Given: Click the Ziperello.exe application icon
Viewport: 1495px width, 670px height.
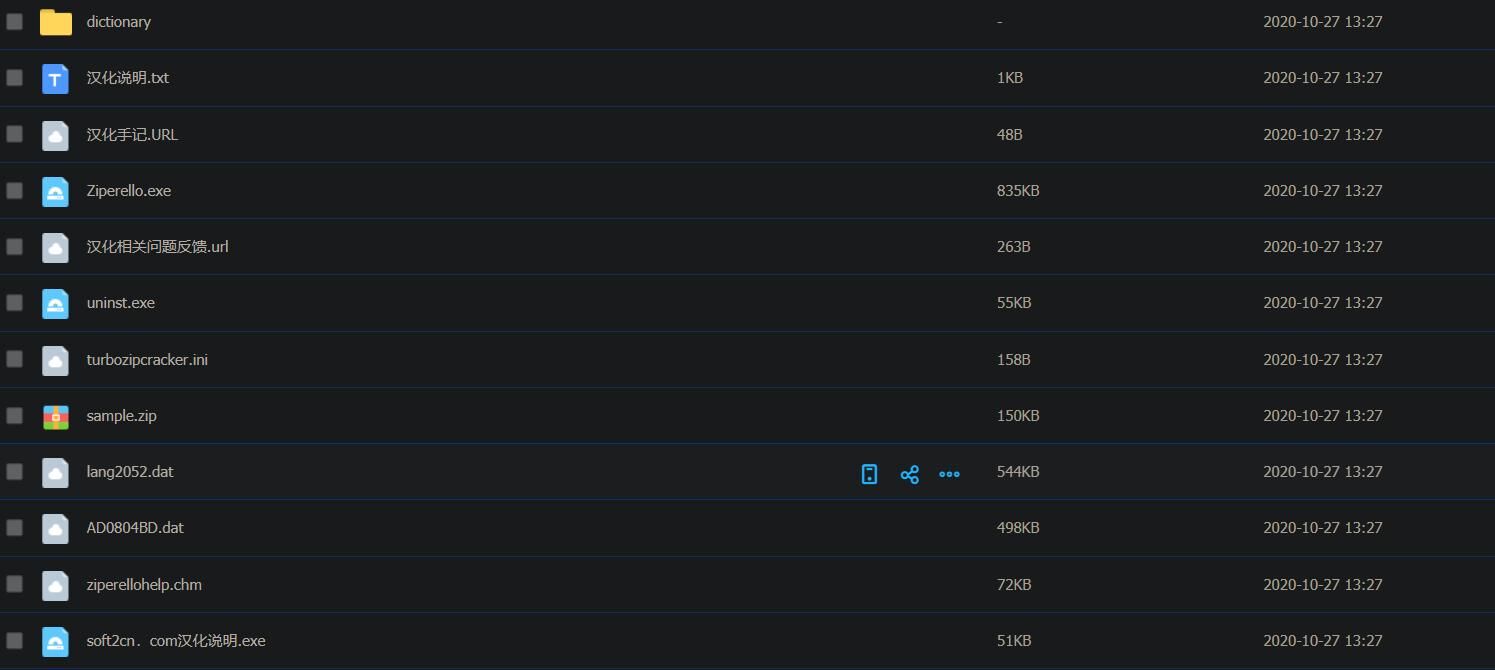Looking at the screenshot, I should click(x=56, y=191).
